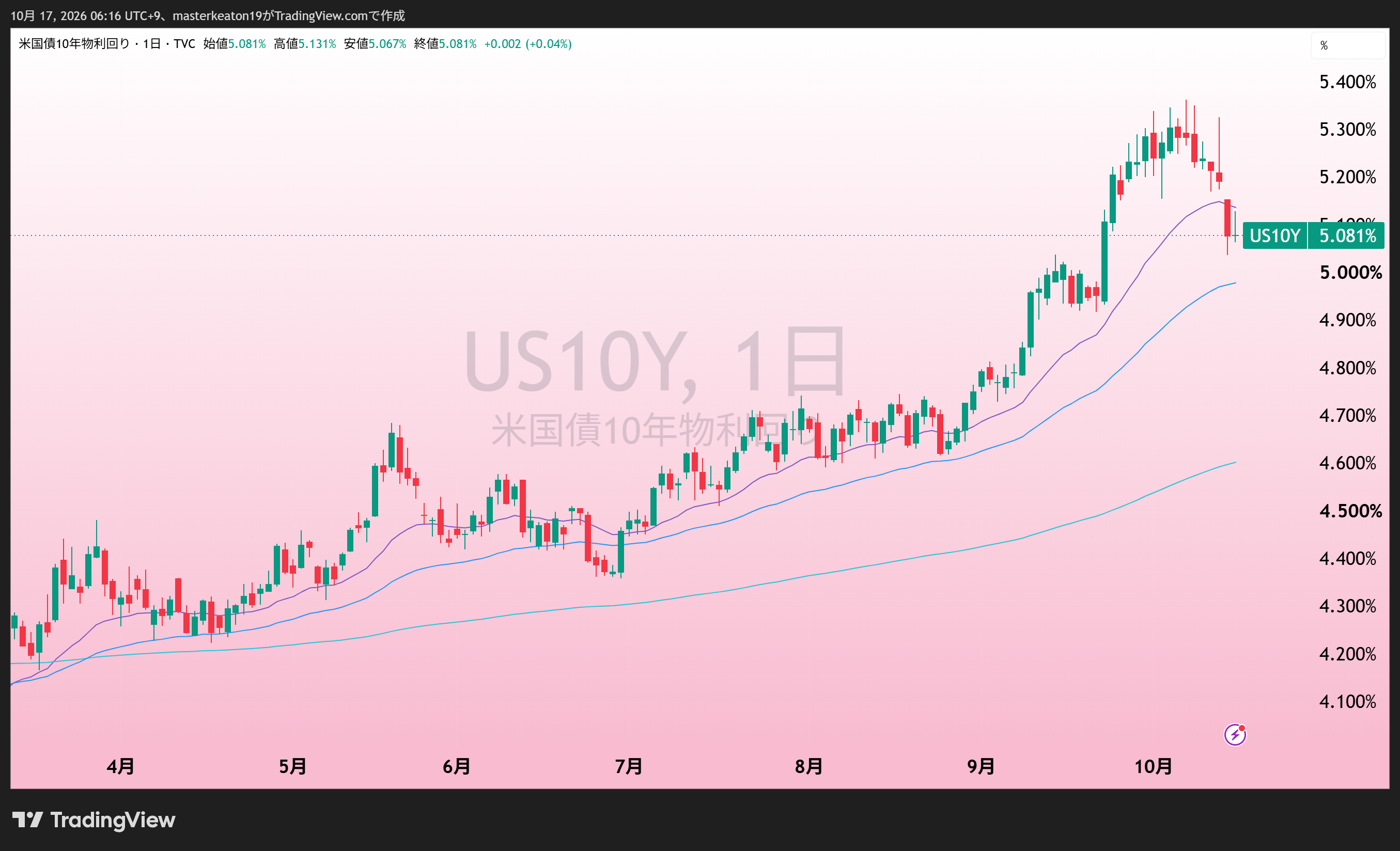1400x851 pixels.
Task: Open the % price scale unit selector
Action: click(1348, 45)
